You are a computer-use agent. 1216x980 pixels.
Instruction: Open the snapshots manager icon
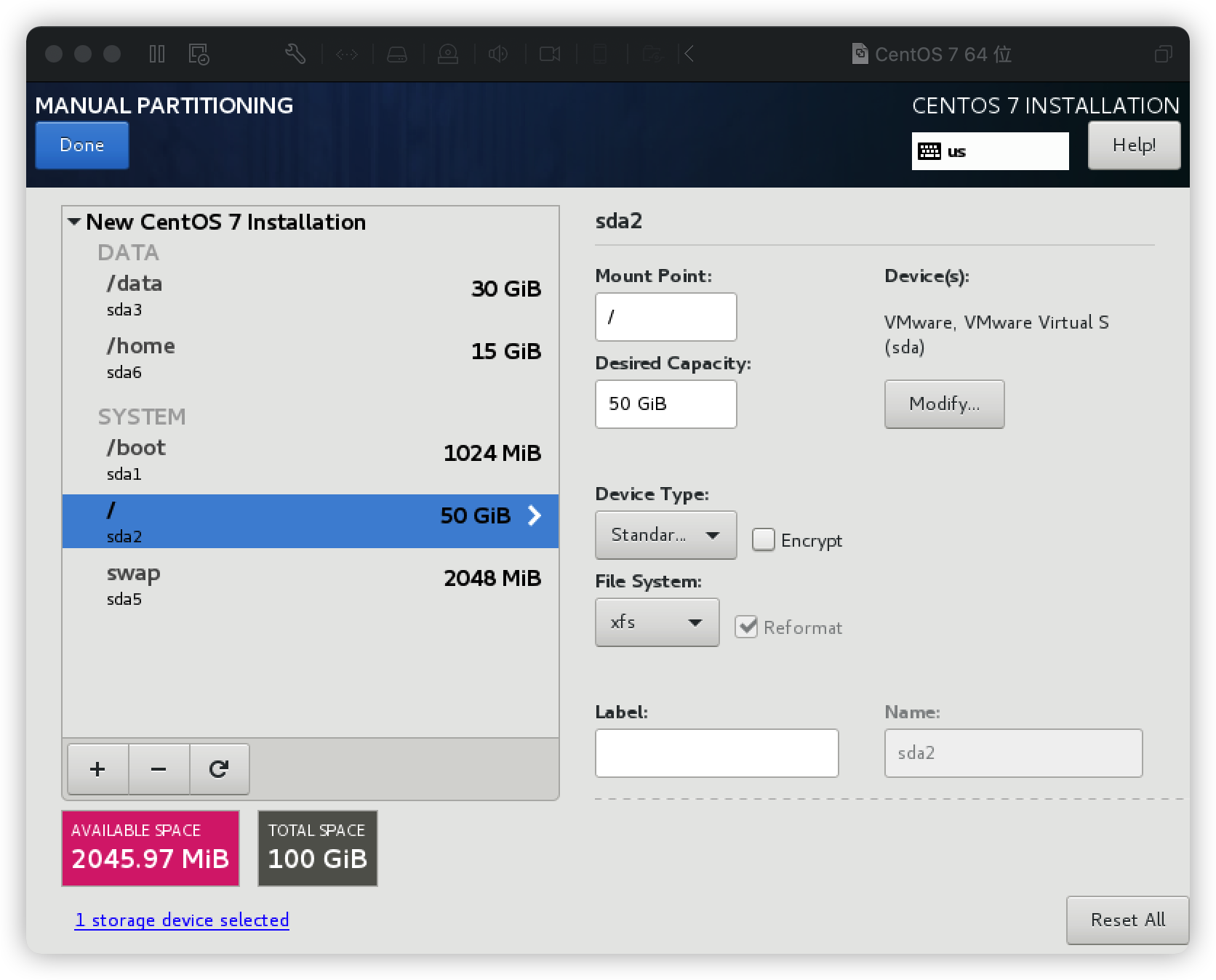click(x=199, y=54)
